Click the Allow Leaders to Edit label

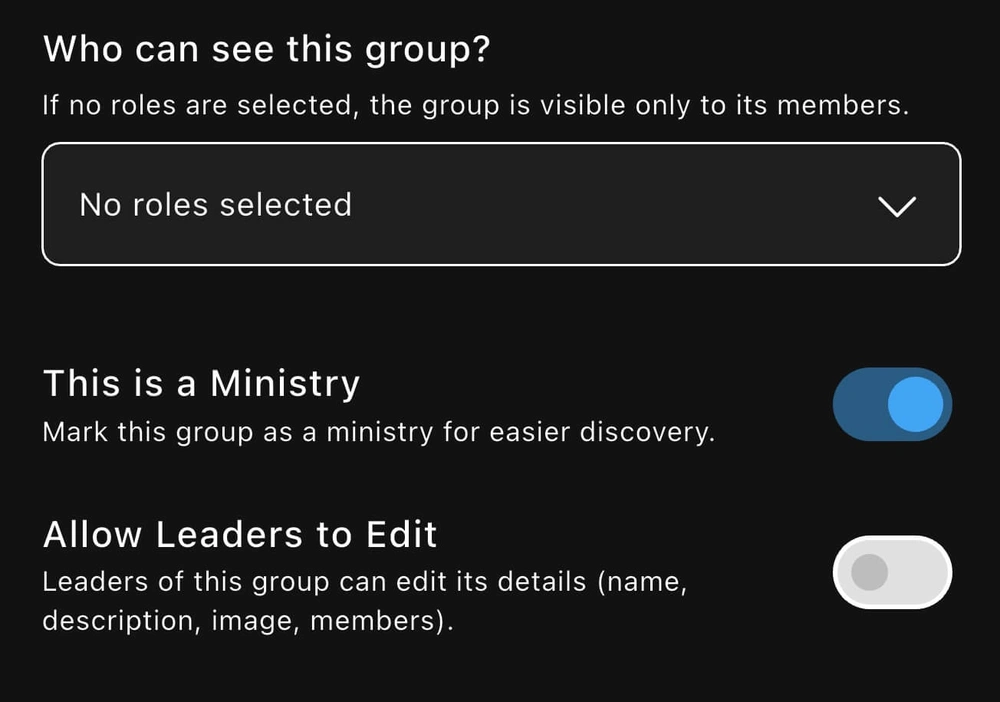click(239, 534)
